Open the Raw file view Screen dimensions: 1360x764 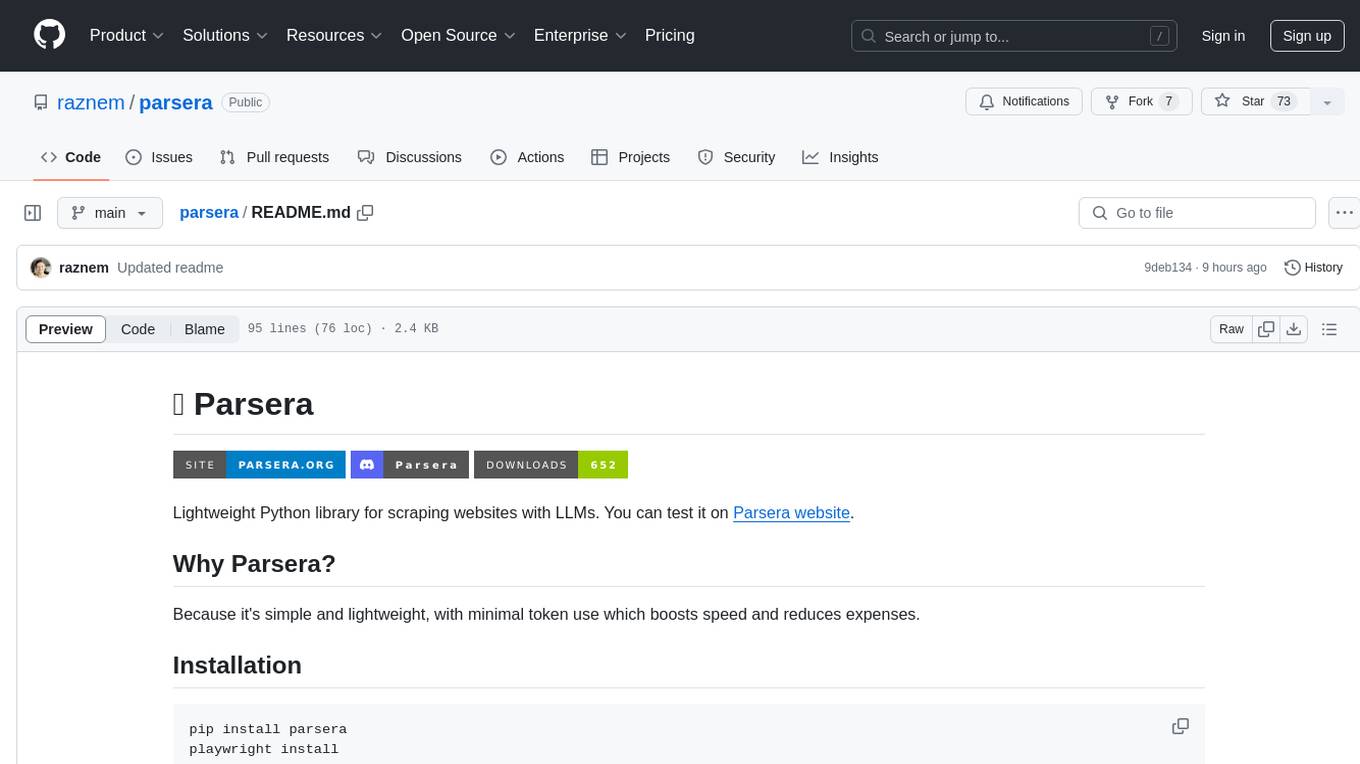click(1231, 329)
